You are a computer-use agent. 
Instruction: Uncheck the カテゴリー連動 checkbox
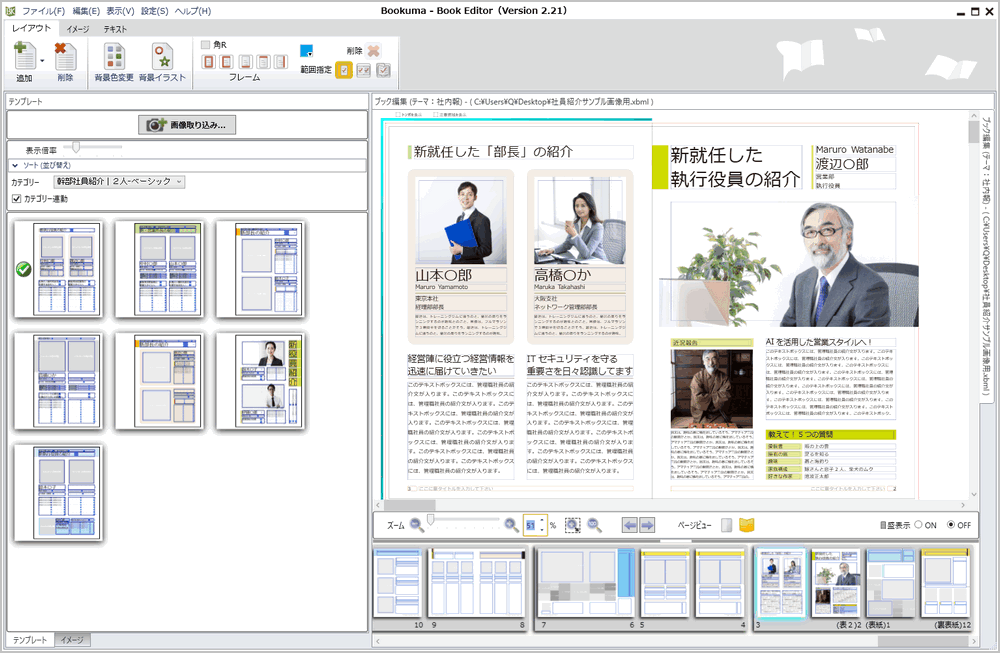pyautogui.click(x=16, y=199)
